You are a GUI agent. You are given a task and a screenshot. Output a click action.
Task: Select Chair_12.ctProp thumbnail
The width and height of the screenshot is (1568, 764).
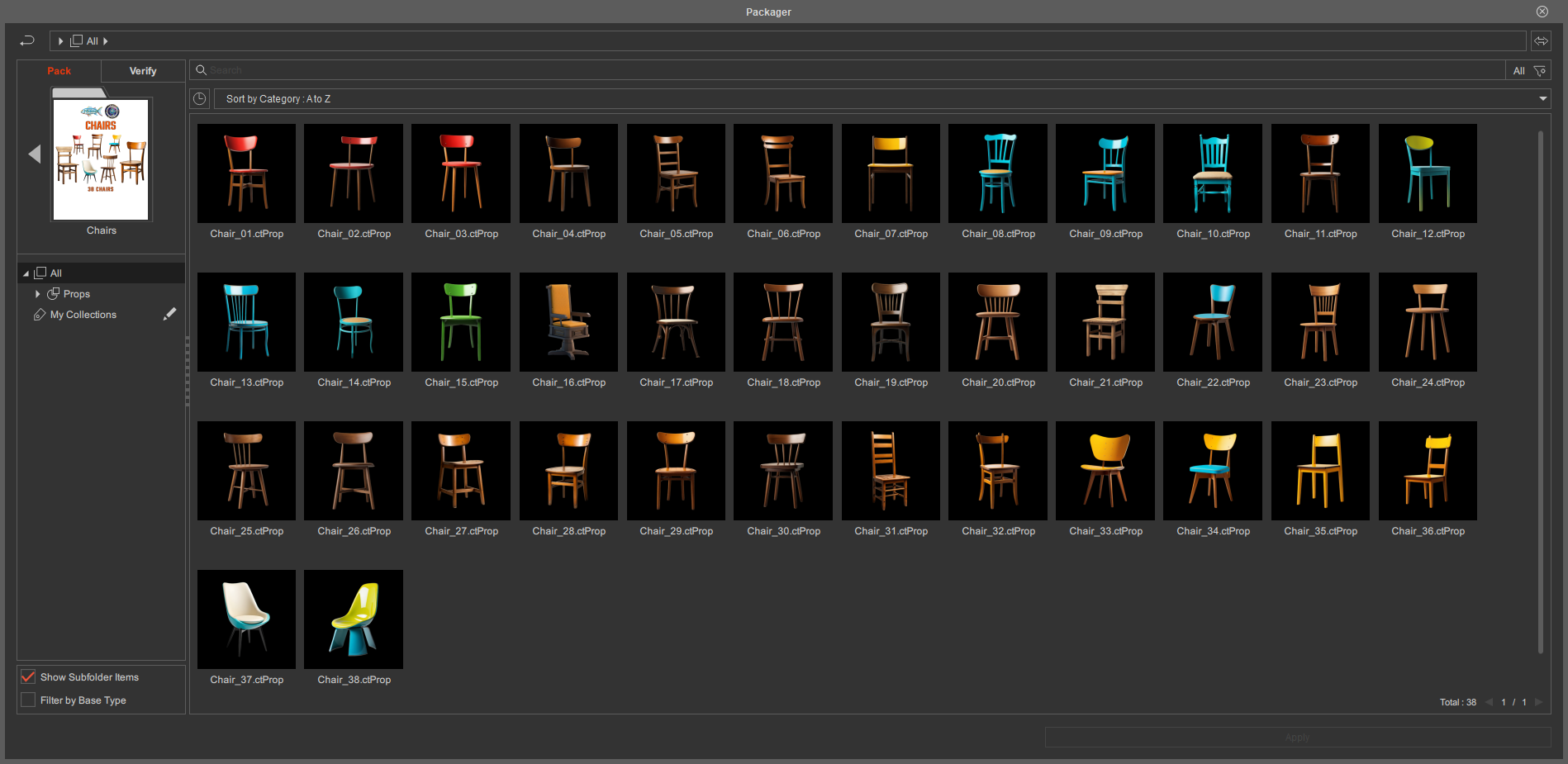(x=1428, y=173)
